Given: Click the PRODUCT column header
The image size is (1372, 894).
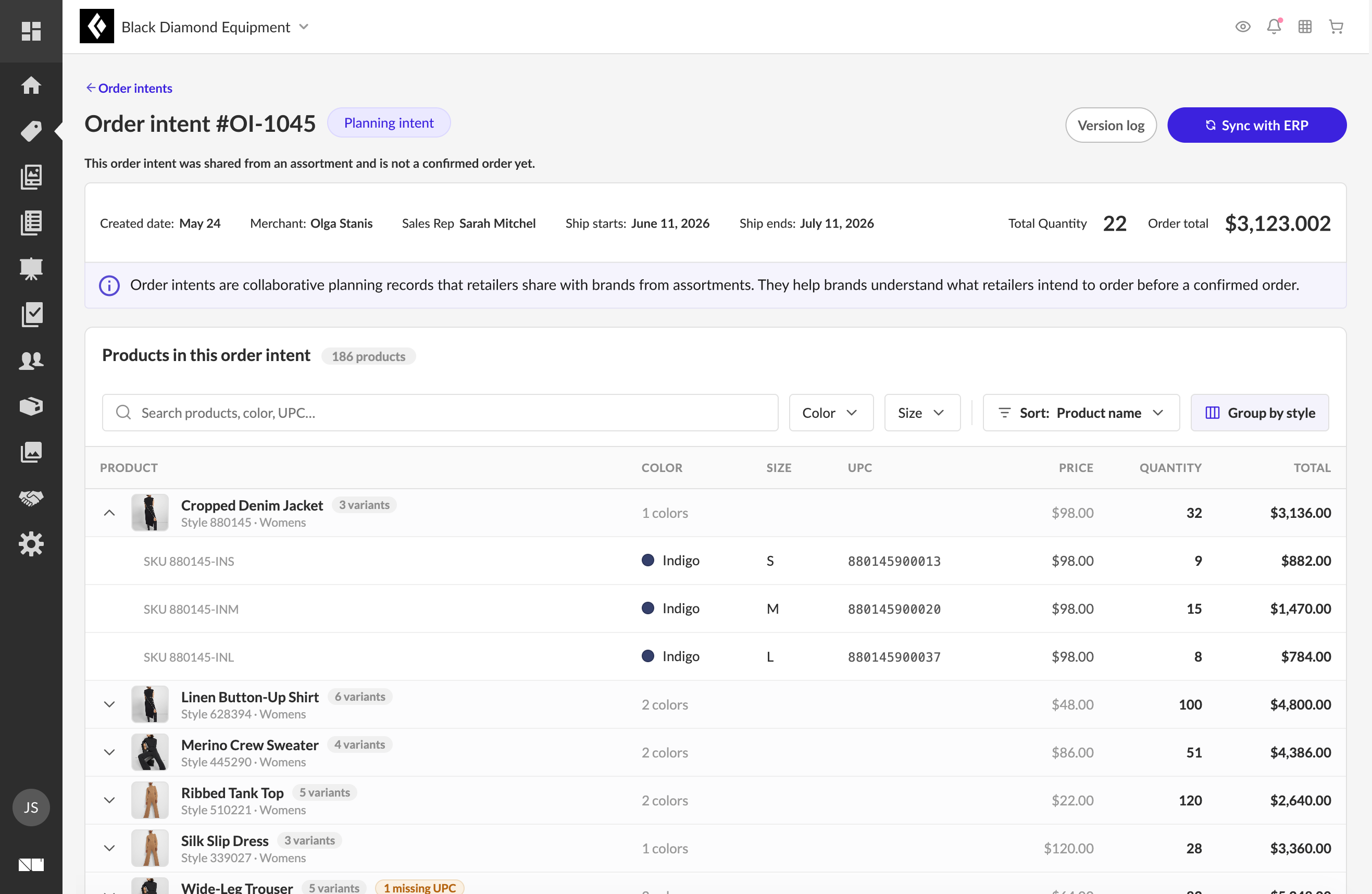Looking at the screenshot, I should coord(129,467).
